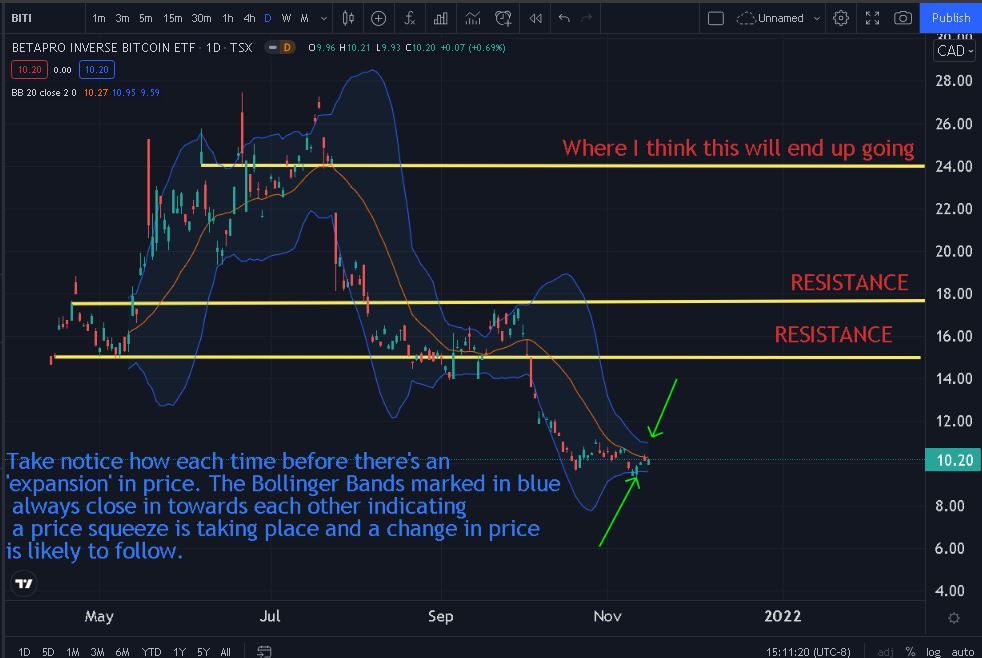Open indicator templates icon
The height and width of the screenshot is (658, 982).
[x=472, y=18]
